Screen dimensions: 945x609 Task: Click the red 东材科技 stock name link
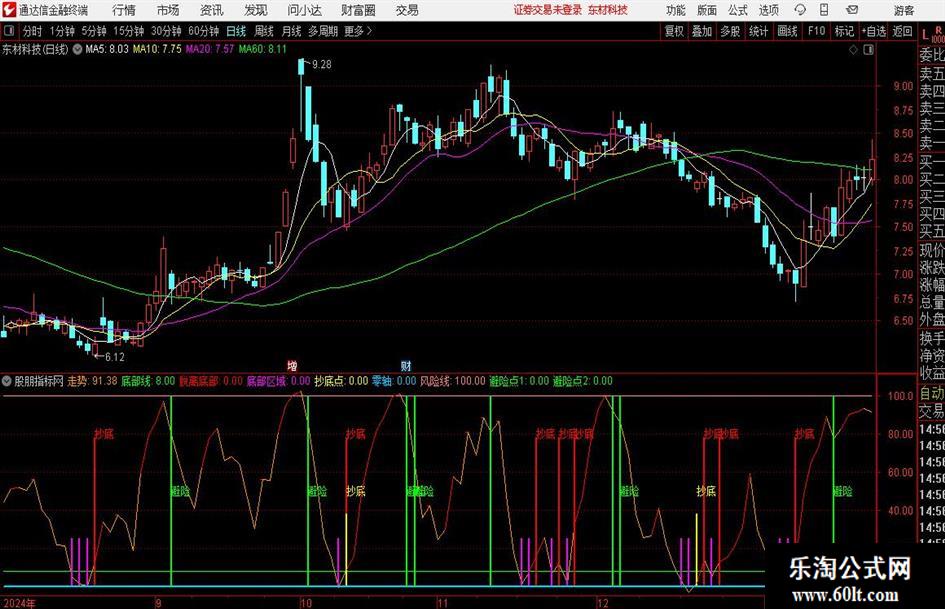[x=608, y=10]
